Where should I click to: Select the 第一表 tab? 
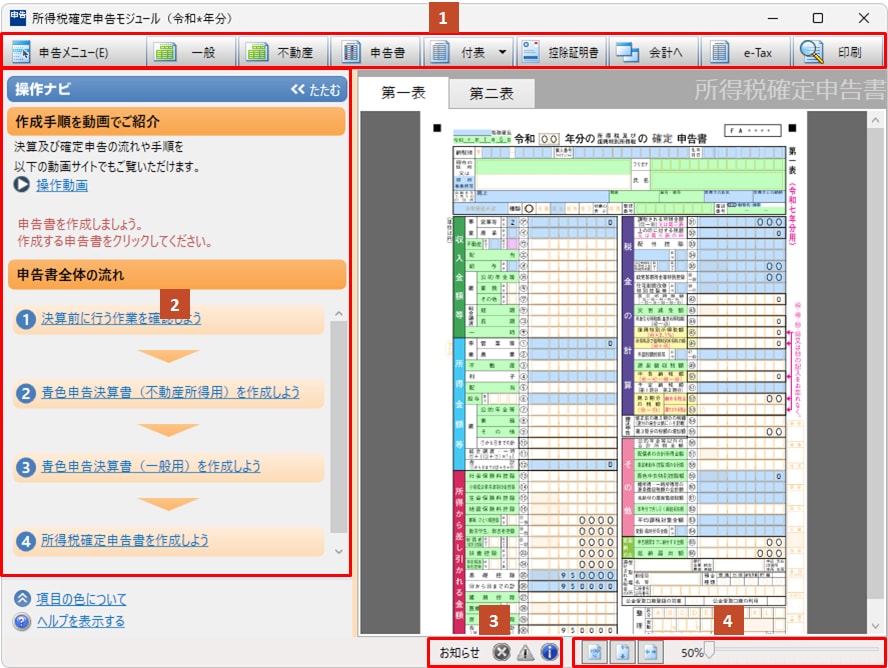coord(403,93)
